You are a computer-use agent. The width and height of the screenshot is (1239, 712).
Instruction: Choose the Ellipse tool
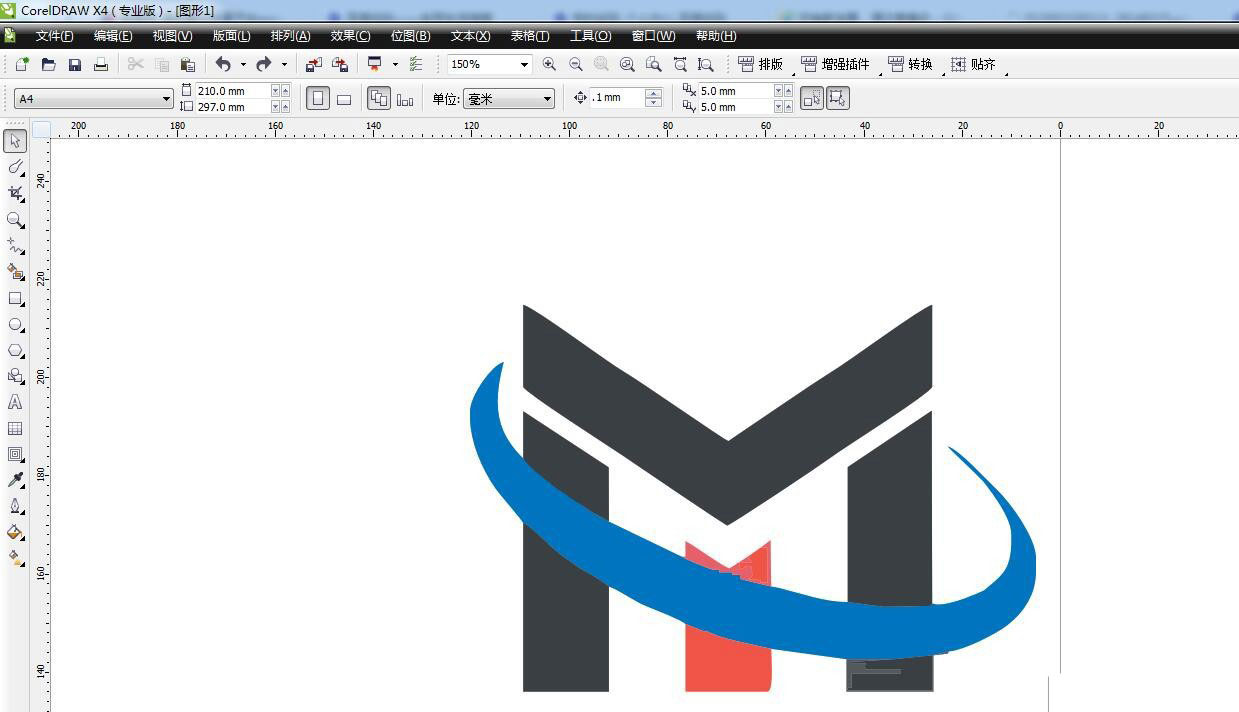tap(15, 325)
